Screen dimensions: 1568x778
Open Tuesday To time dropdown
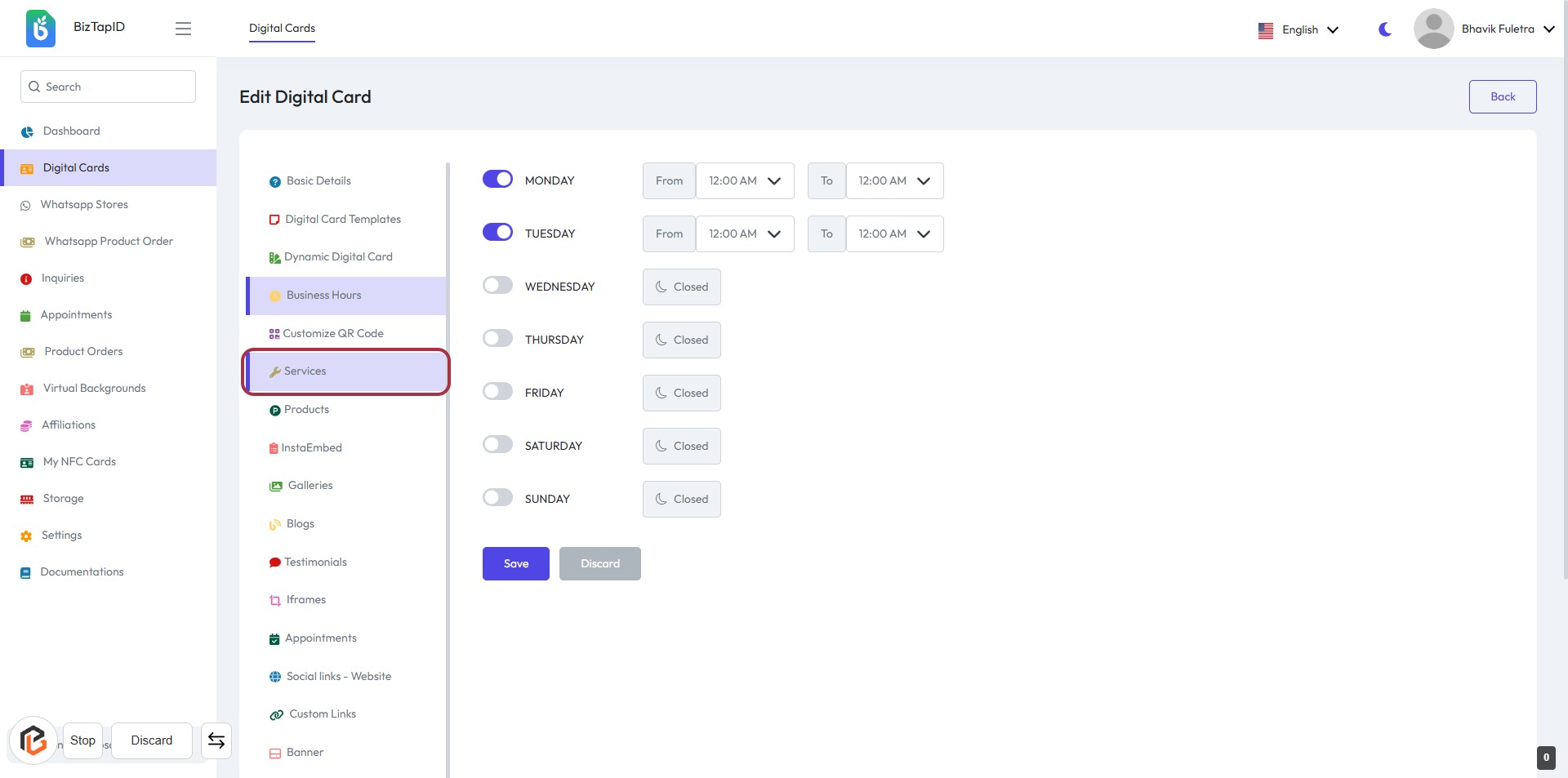point(894,233)
